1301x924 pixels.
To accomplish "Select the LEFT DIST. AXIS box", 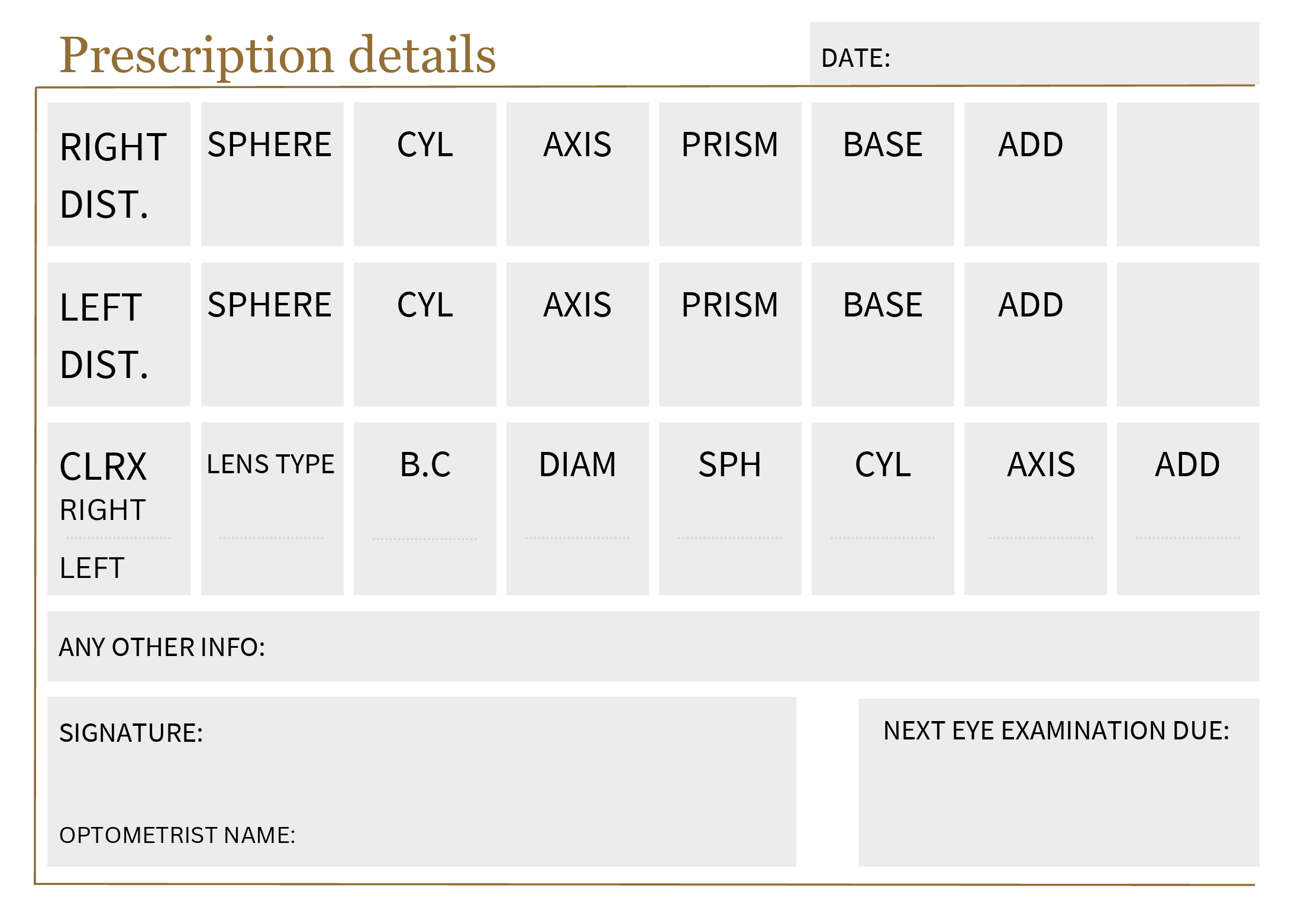I will [577, 335].
